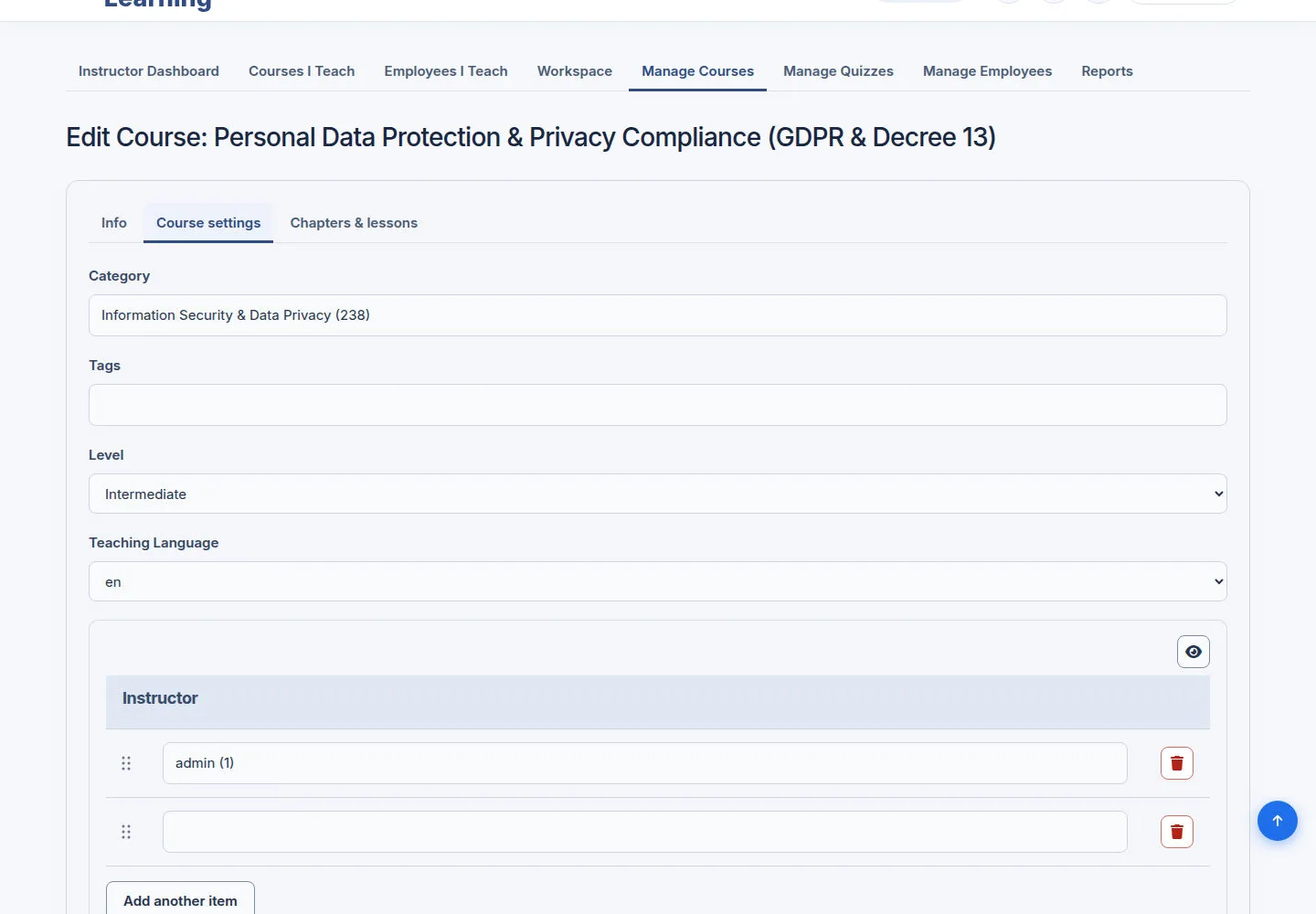Open Manage Courses

(x=697, y=71)
